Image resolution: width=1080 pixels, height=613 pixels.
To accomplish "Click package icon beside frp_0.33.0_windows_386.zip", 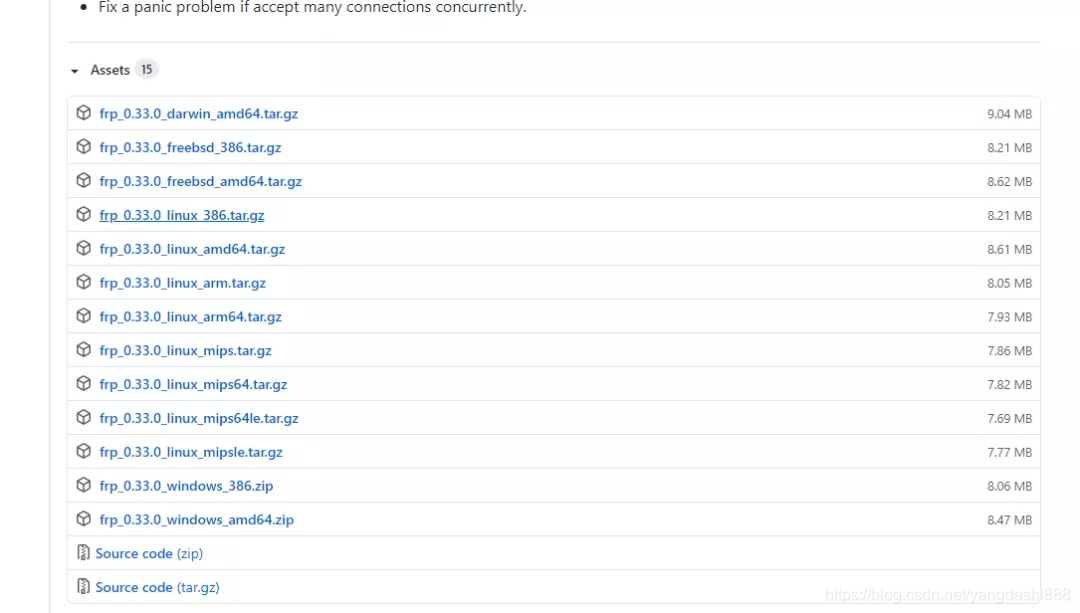I will pyautogui.click(x=83, y=485).
